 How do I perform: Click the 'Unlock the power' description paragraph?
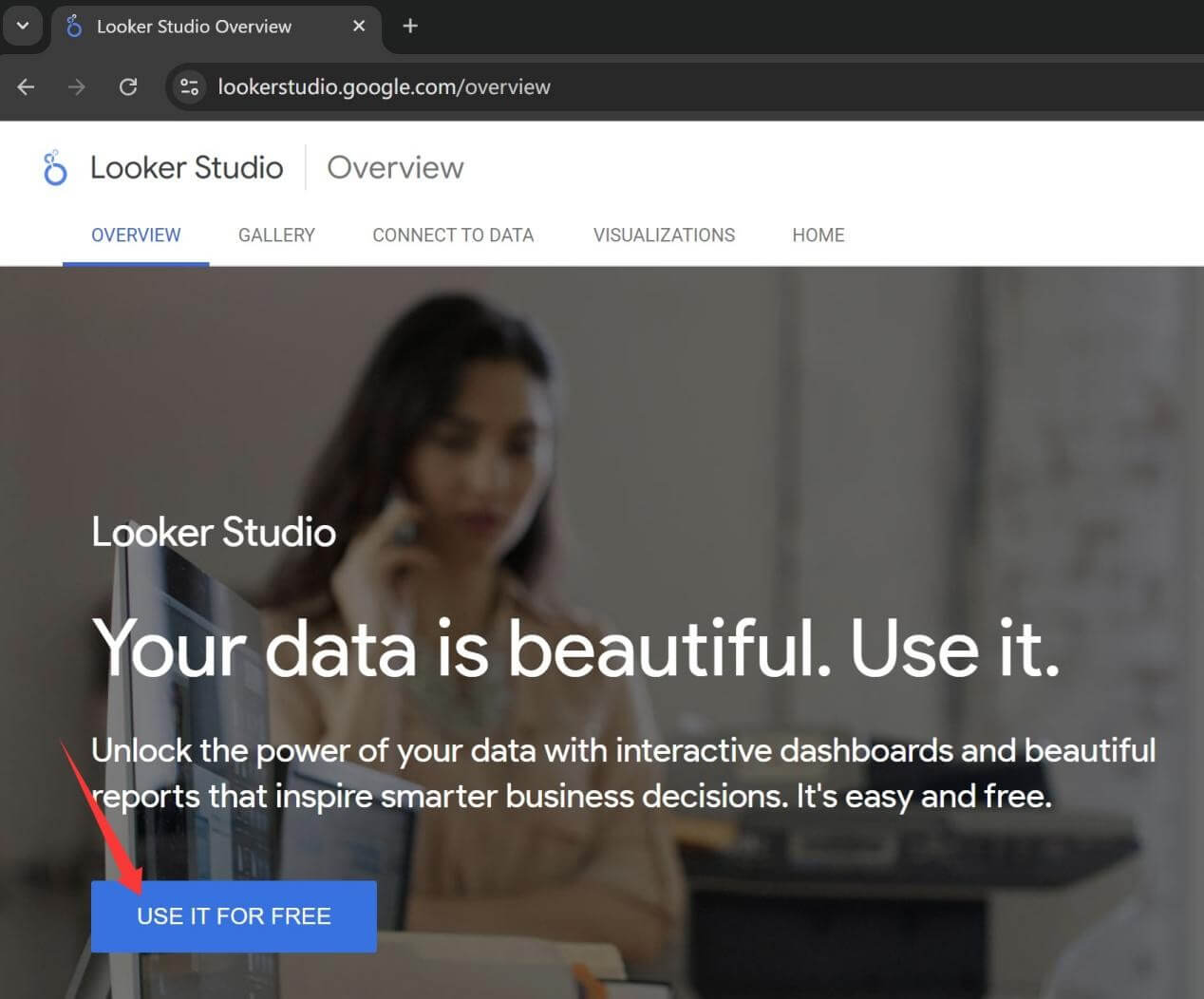[x=623, y=773]
